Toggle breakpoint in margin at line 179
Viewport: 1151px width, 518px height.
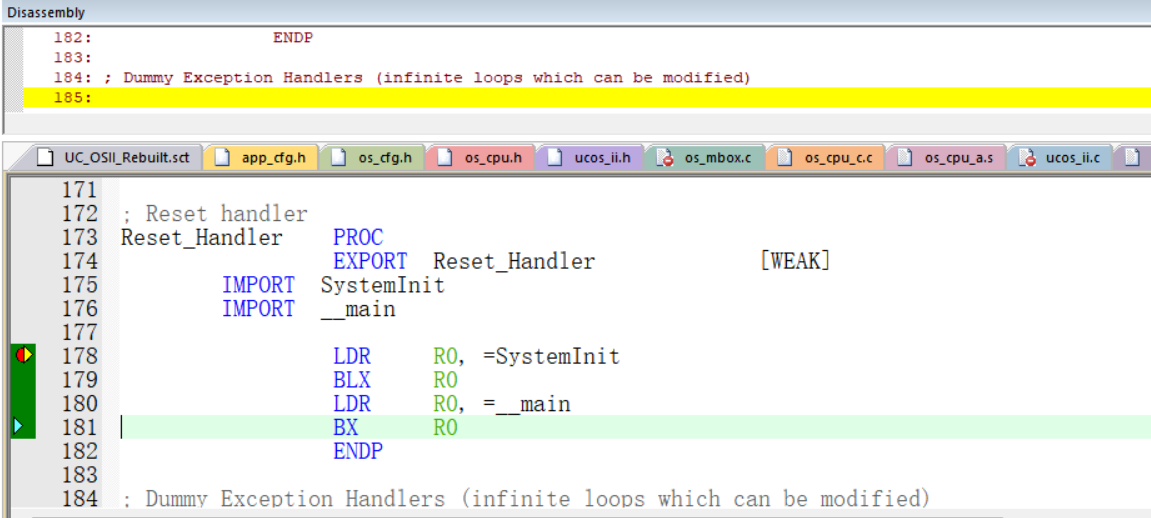click(x=22, y=380)
